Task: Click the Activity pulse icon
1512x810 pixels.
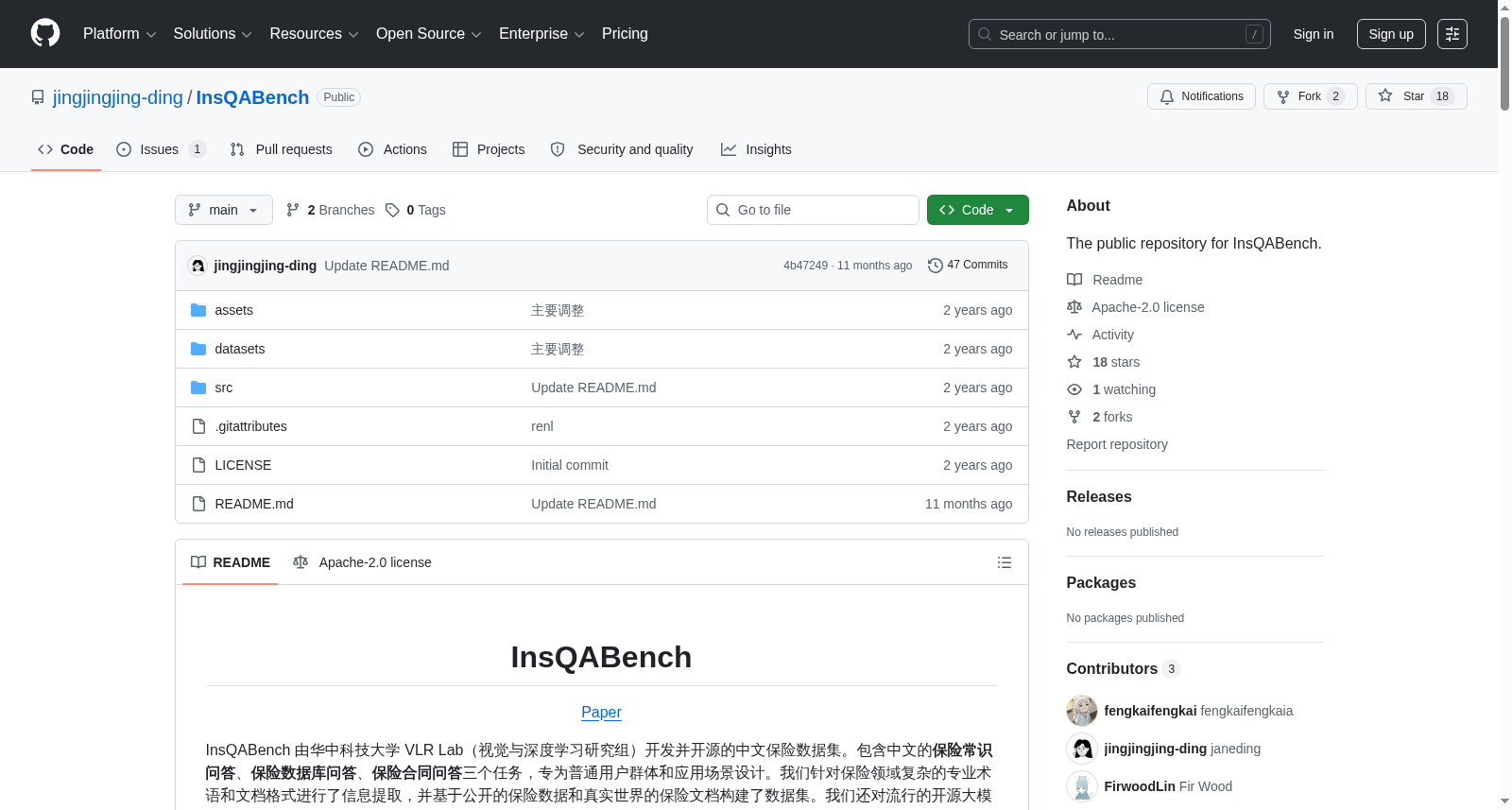Action: point(1074,335)
